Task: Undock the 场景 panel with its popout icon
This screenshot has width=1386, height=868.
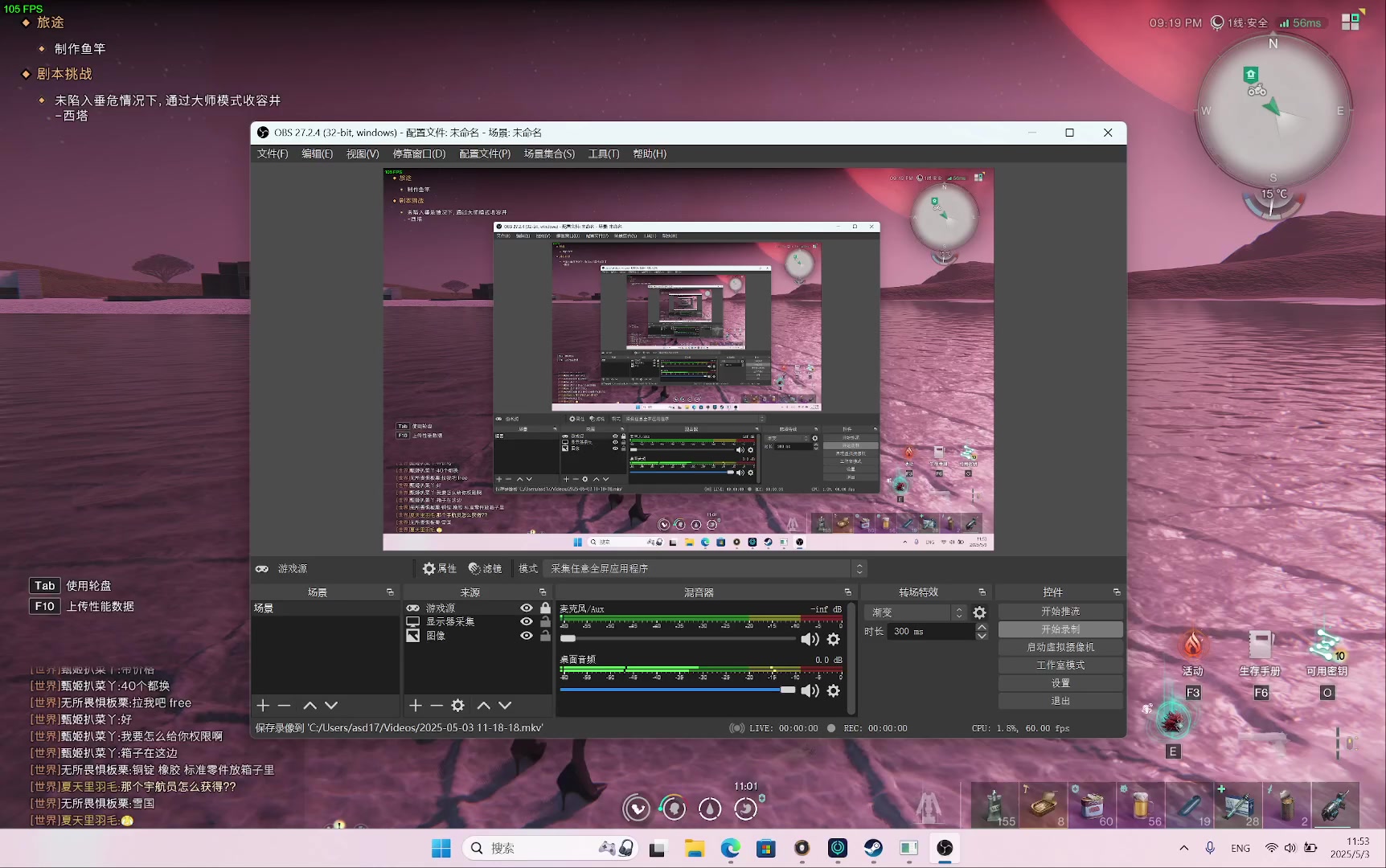Action: (390, 592)
